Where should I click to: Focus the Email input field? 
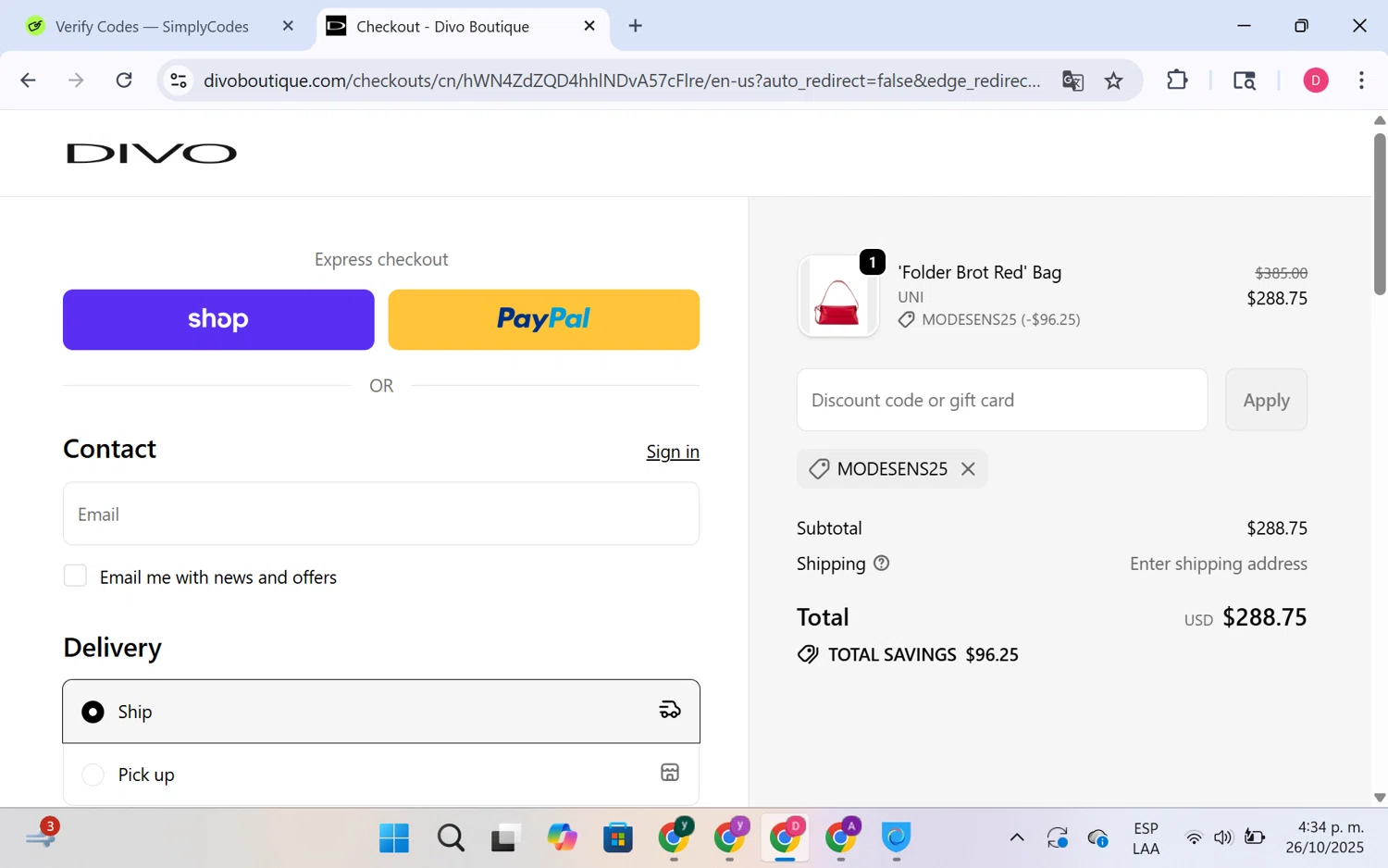[381, 514]
